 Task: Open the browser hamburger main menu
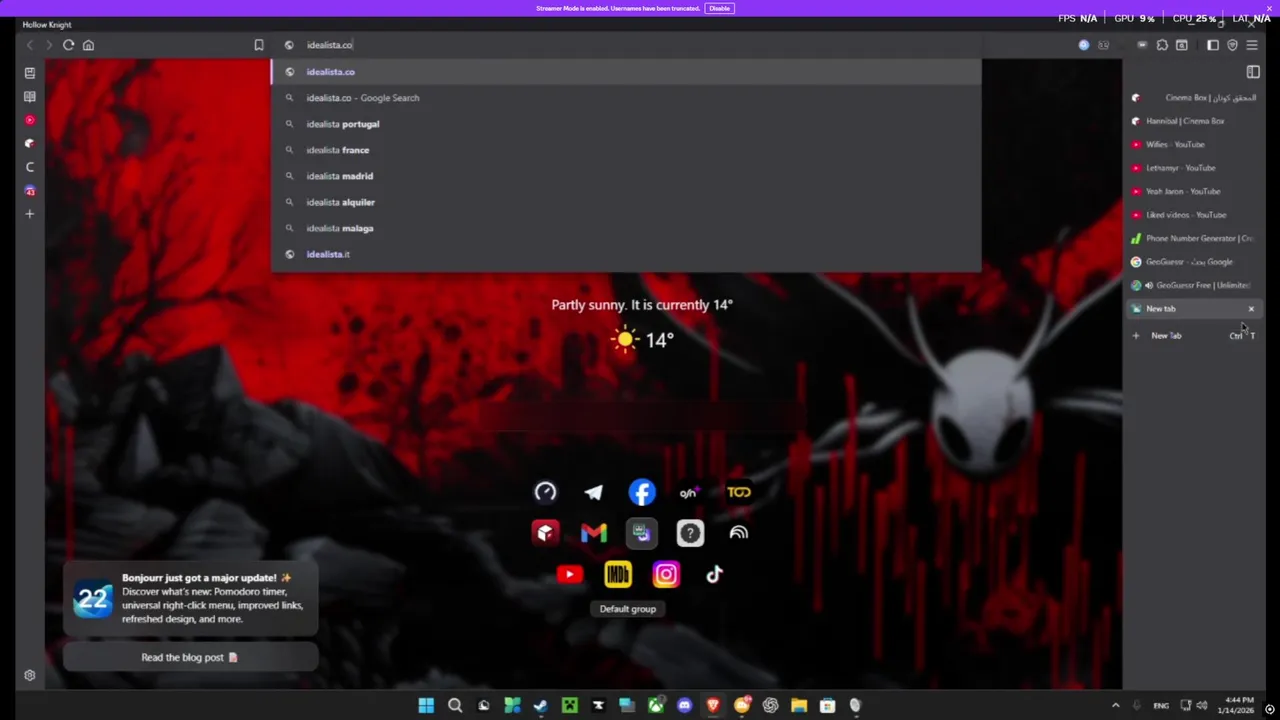[1252, 45]
